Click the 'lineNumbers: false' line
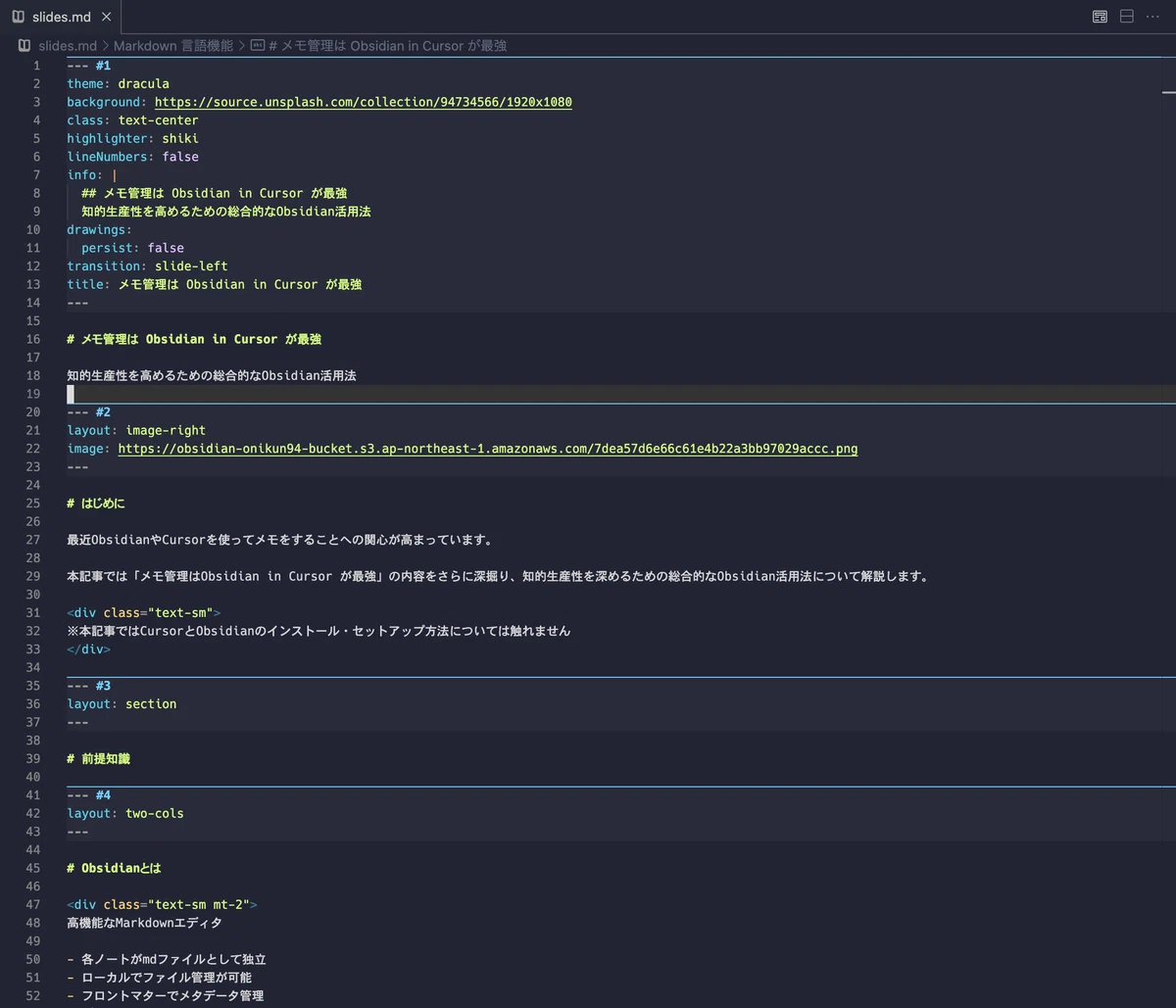The width and height of the screenshot is (1176, 1008). point(132,157)
